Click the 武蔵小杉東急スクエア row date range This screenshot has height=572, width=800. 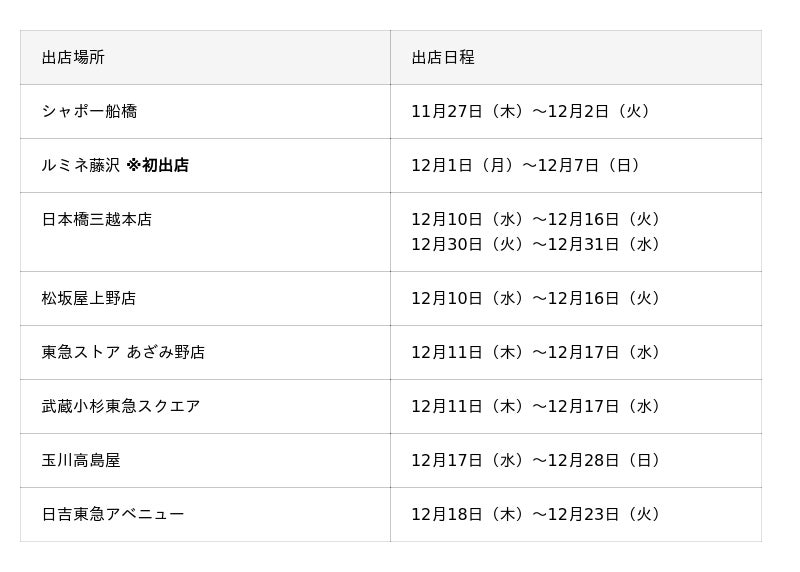[x=538, y=407]
